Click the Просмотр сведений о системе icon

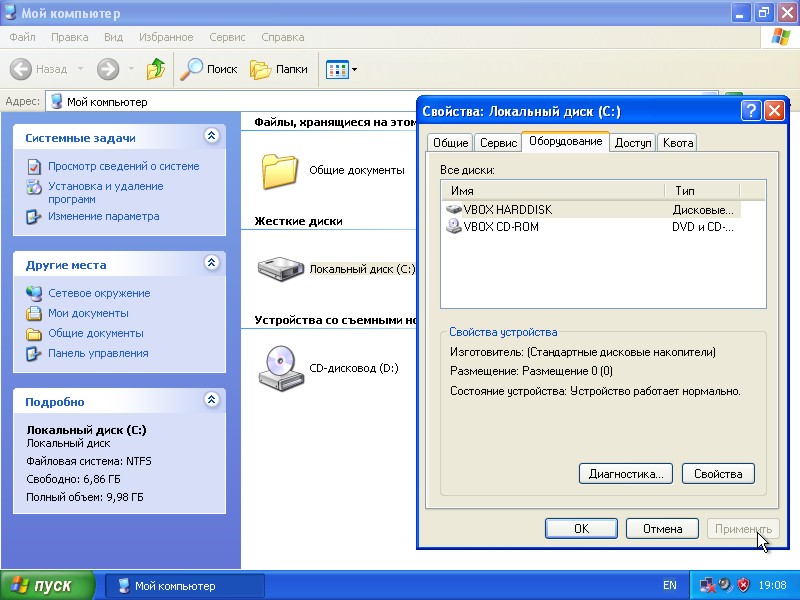tap(34, 166)
